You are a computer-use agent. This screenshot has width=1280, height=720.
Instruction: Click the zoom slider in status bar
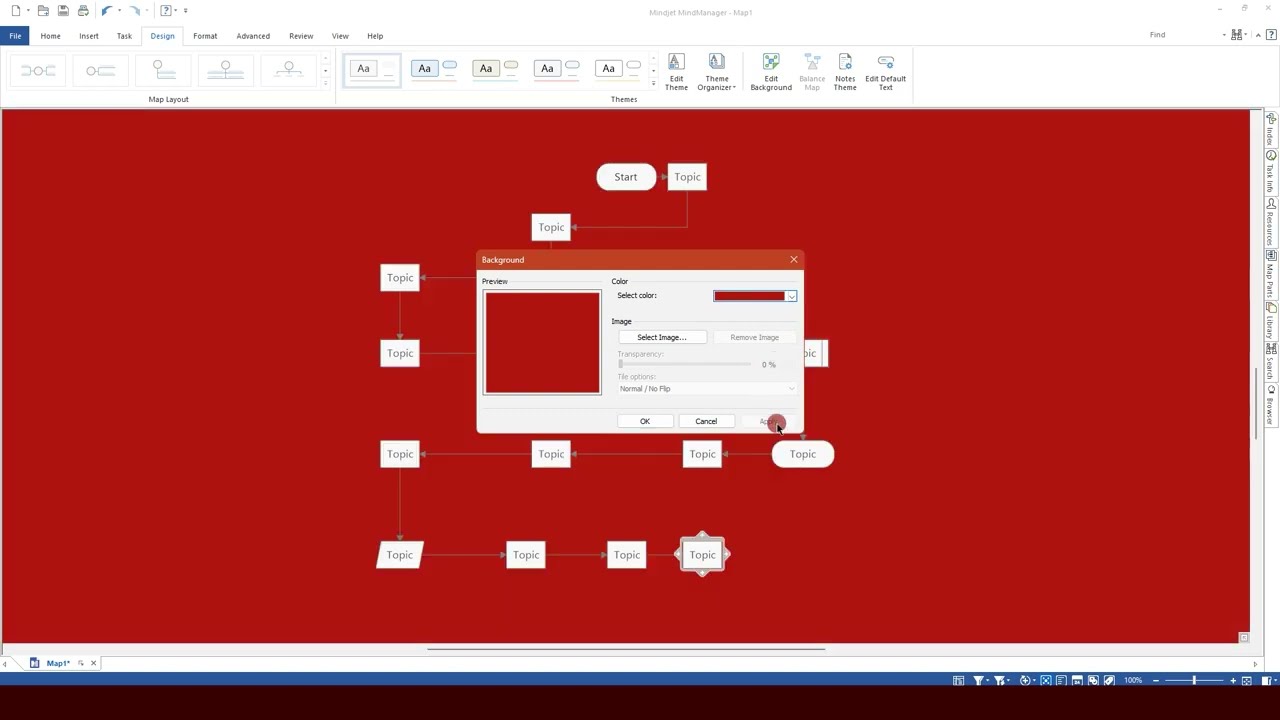pyautogui.click(x=1193, y=681)
